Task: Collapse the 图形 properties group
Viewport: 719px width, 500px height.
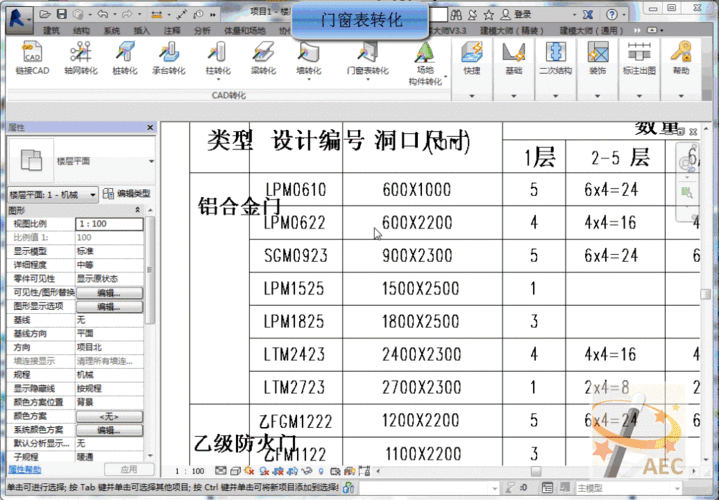Action: pos(137,210)
